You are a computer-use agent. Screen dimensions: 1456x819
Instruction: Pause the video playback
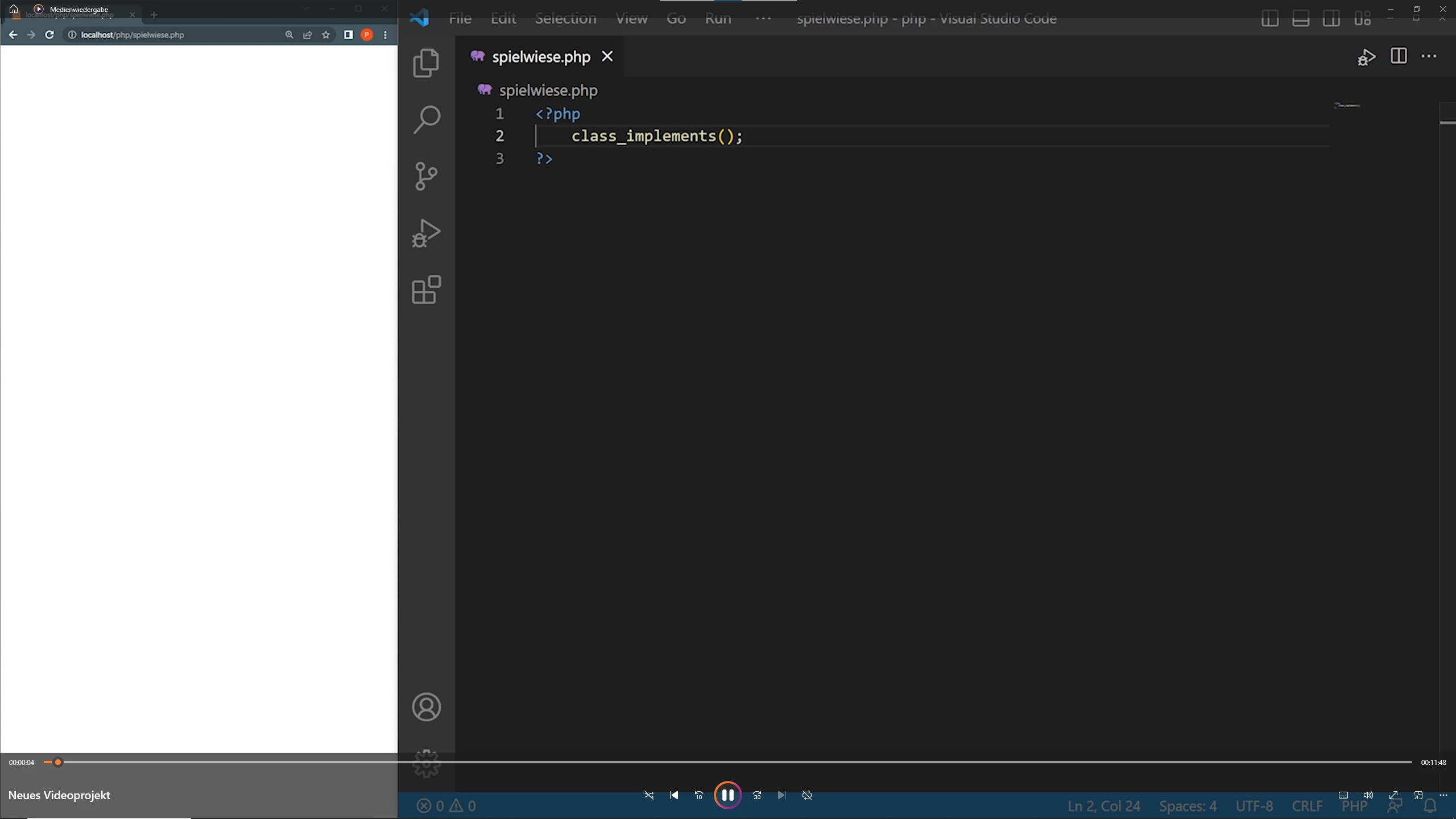pos(727,795)
